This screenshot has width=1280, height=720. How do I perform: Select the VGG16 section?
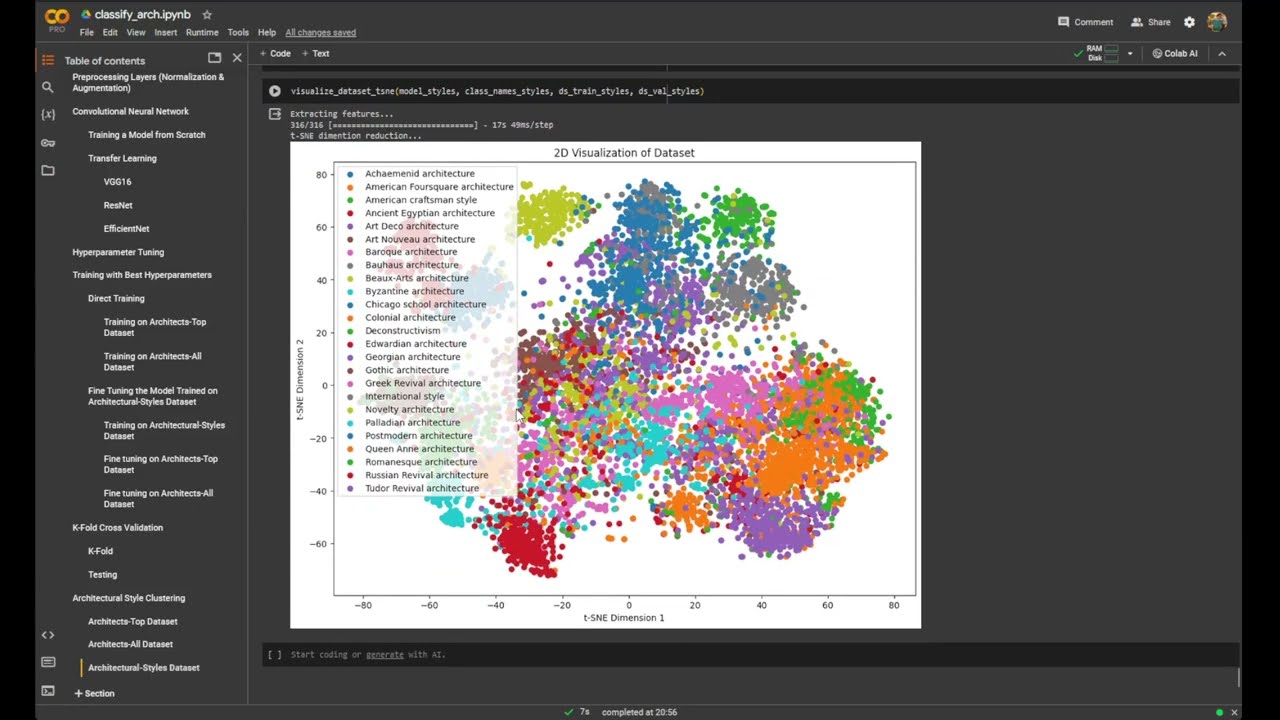[x=117, y=182]
